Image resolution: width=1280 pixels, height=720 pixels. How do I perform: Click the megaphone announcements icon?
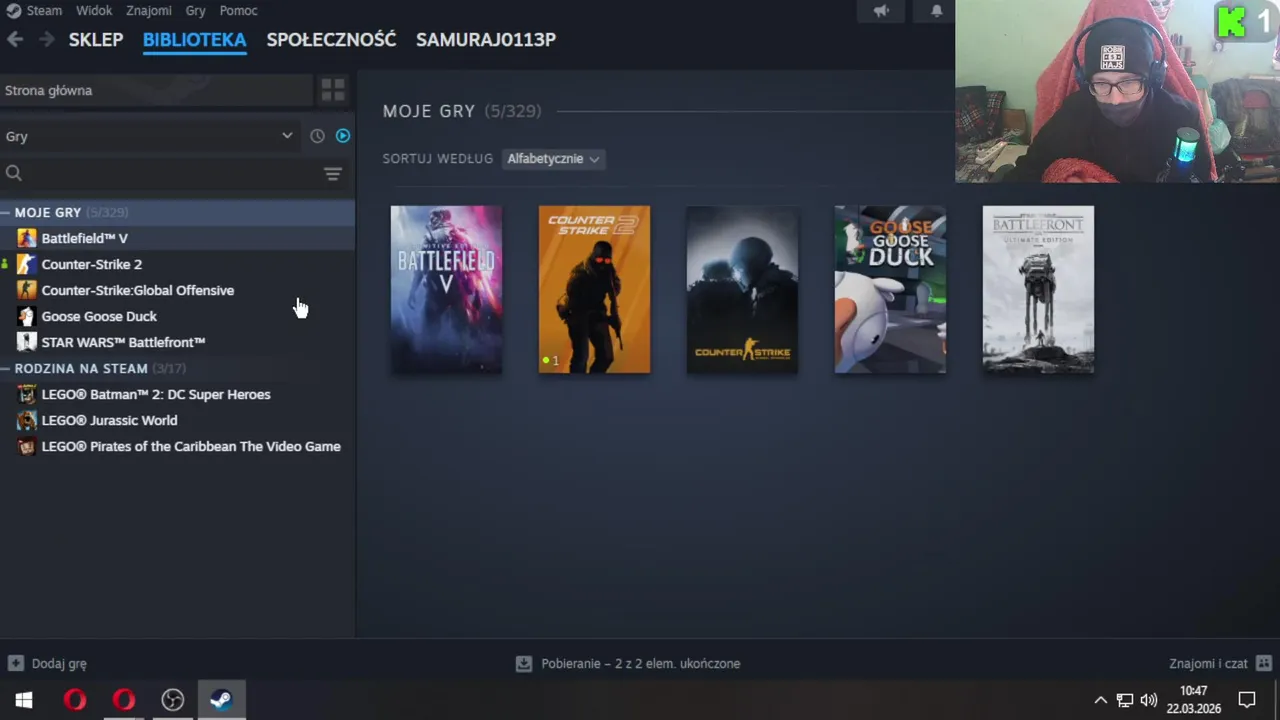tap(881, 11)
